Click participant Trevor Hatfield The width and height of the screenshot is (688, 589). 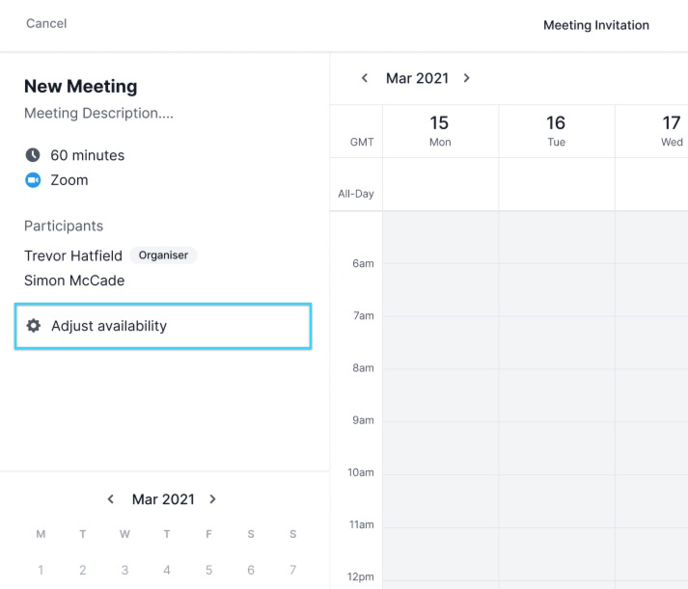pyautogui.click(x=73, y=255)
